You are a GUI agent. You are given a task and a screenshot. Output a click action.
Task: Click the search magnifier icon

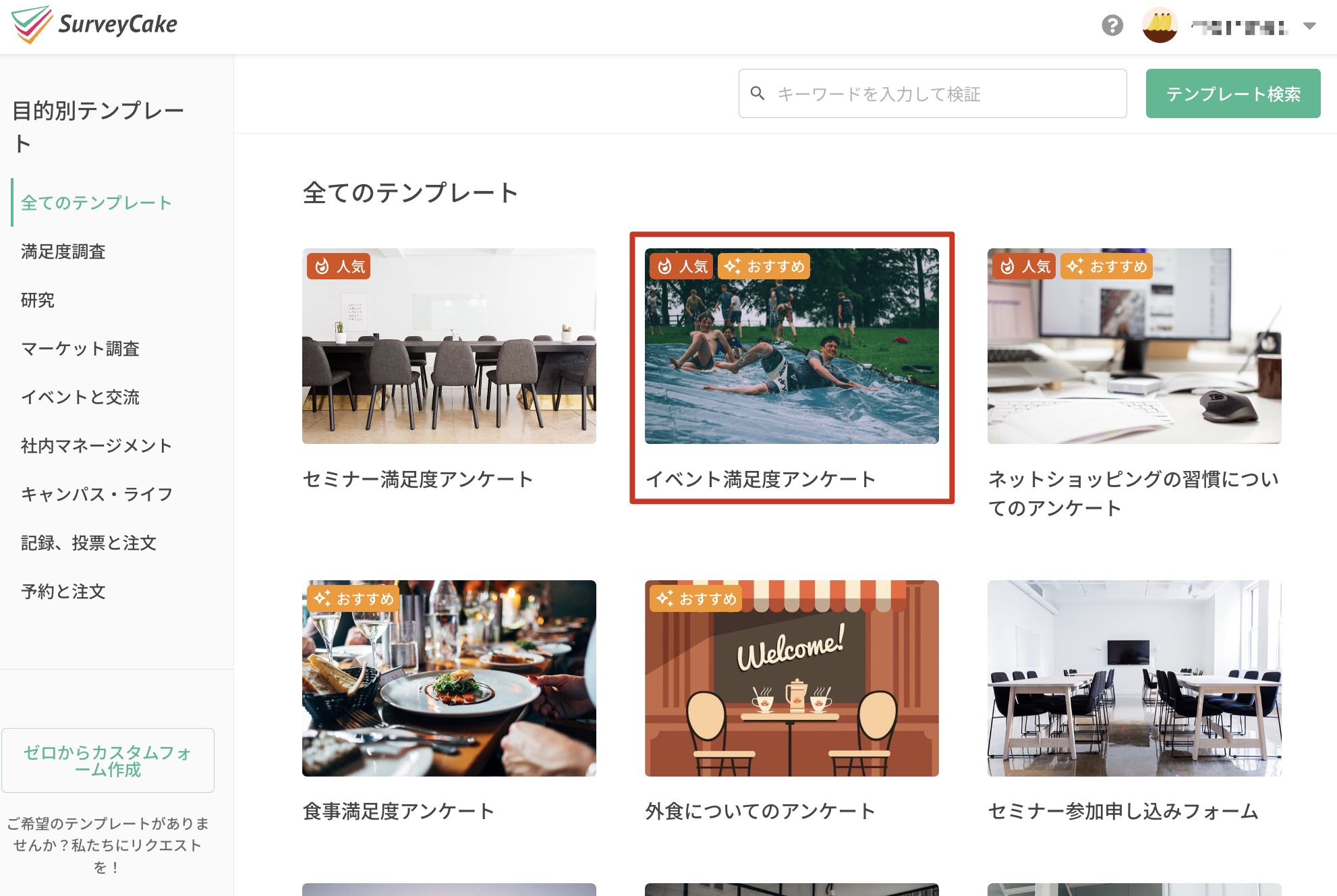click(758, 93)
